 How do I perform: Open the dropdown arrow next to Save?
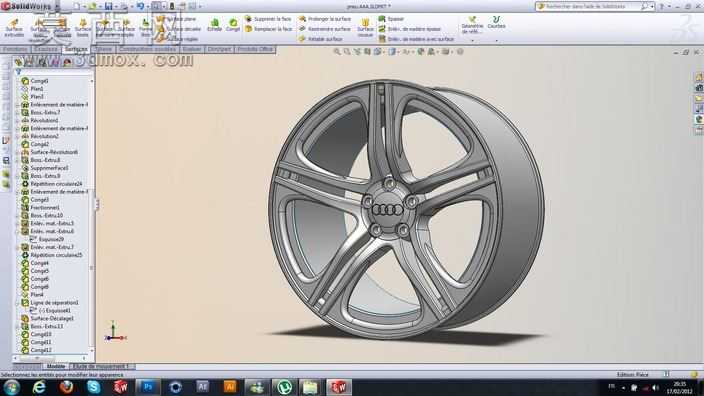[115, 6]
